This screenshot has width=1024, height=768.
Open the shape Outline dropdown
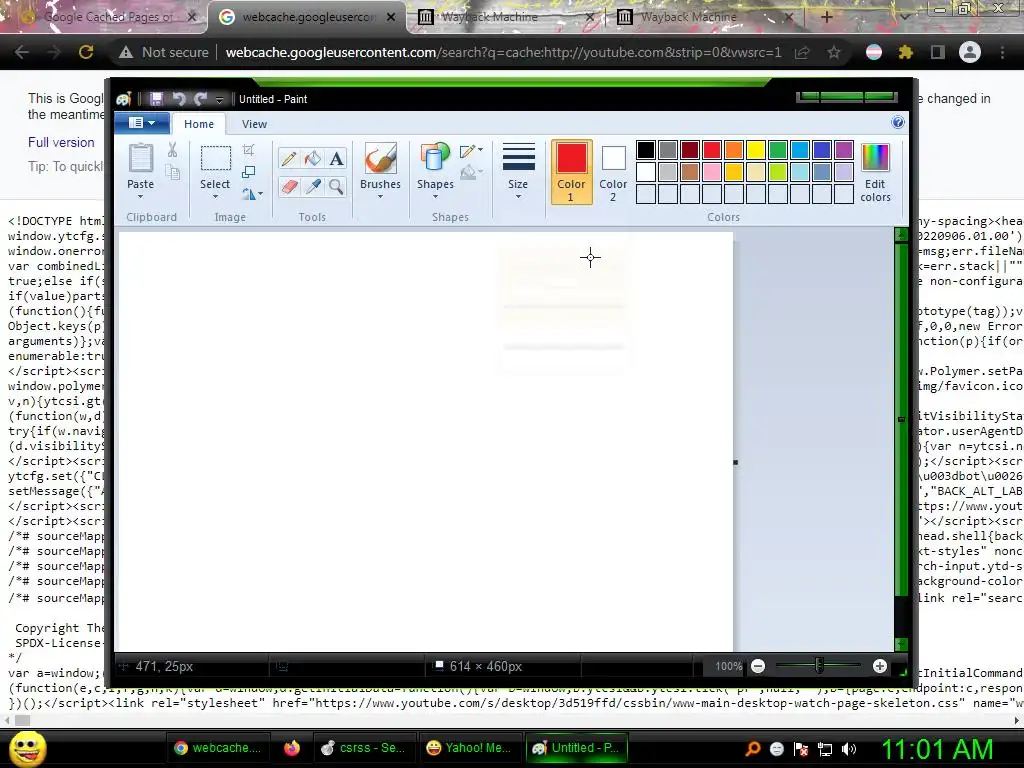tap(471, 151)
